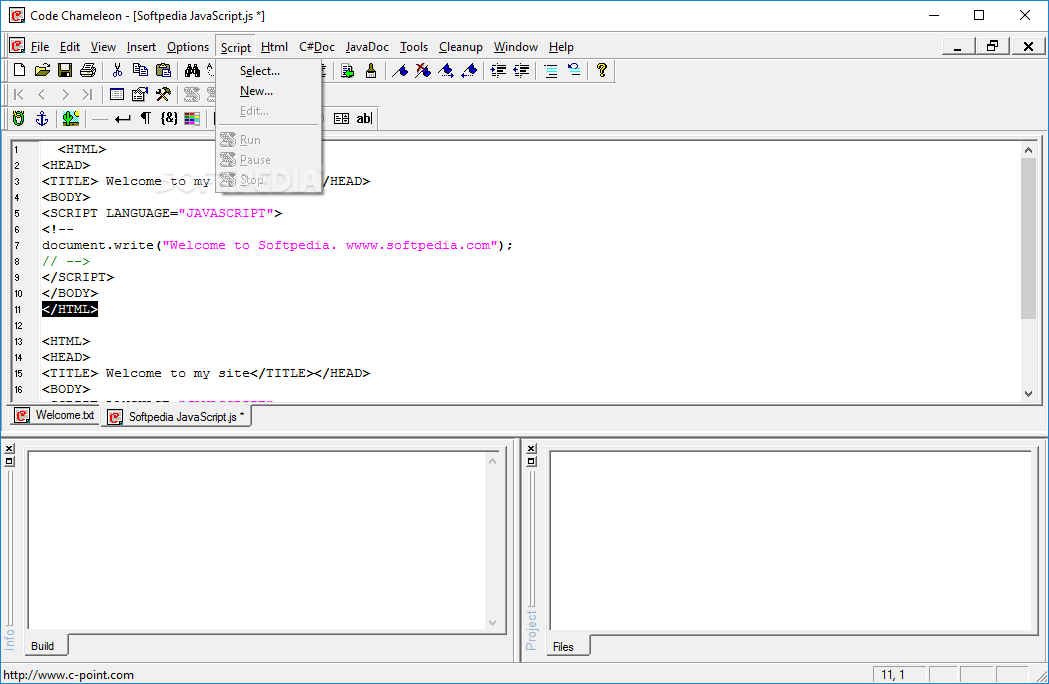Open the Html menu
This screenshot has height=684, width=1049.
click(x=274, y=47)
